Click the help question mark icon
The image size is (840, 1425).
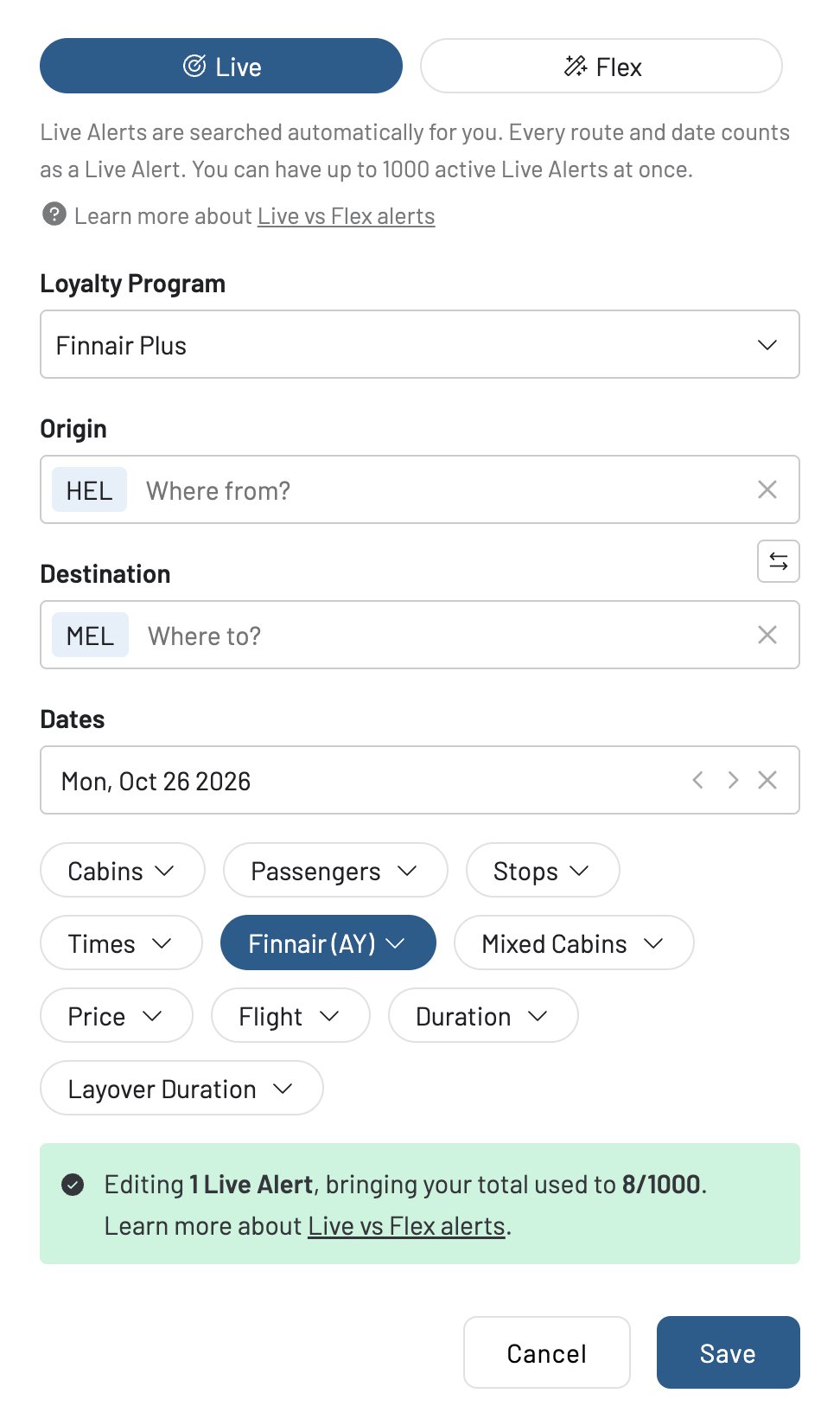pyautogui.click(x=54, y=215)
